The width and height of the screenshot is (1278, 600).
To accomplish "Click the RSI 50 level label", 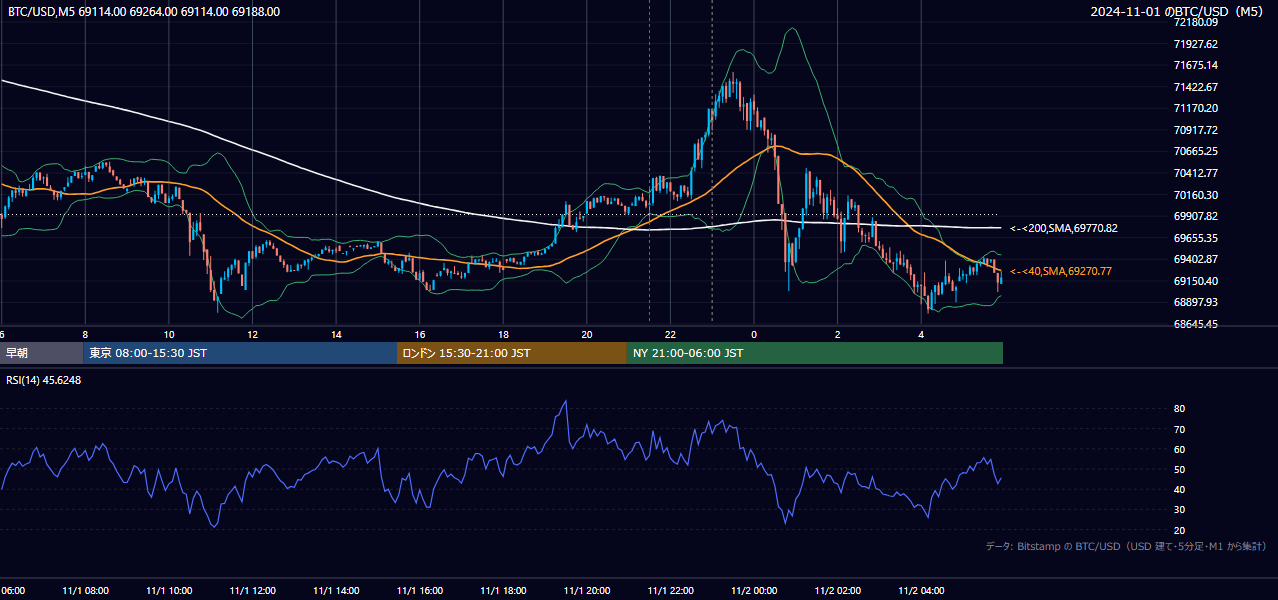I will coord(1179,469).
